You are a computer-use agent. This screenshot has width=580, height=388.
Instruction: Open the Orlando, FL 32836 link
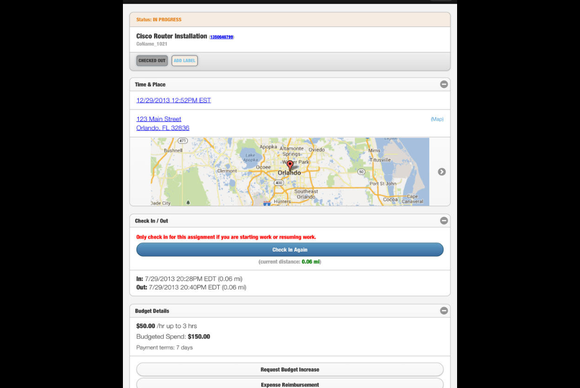pos(163,128)
